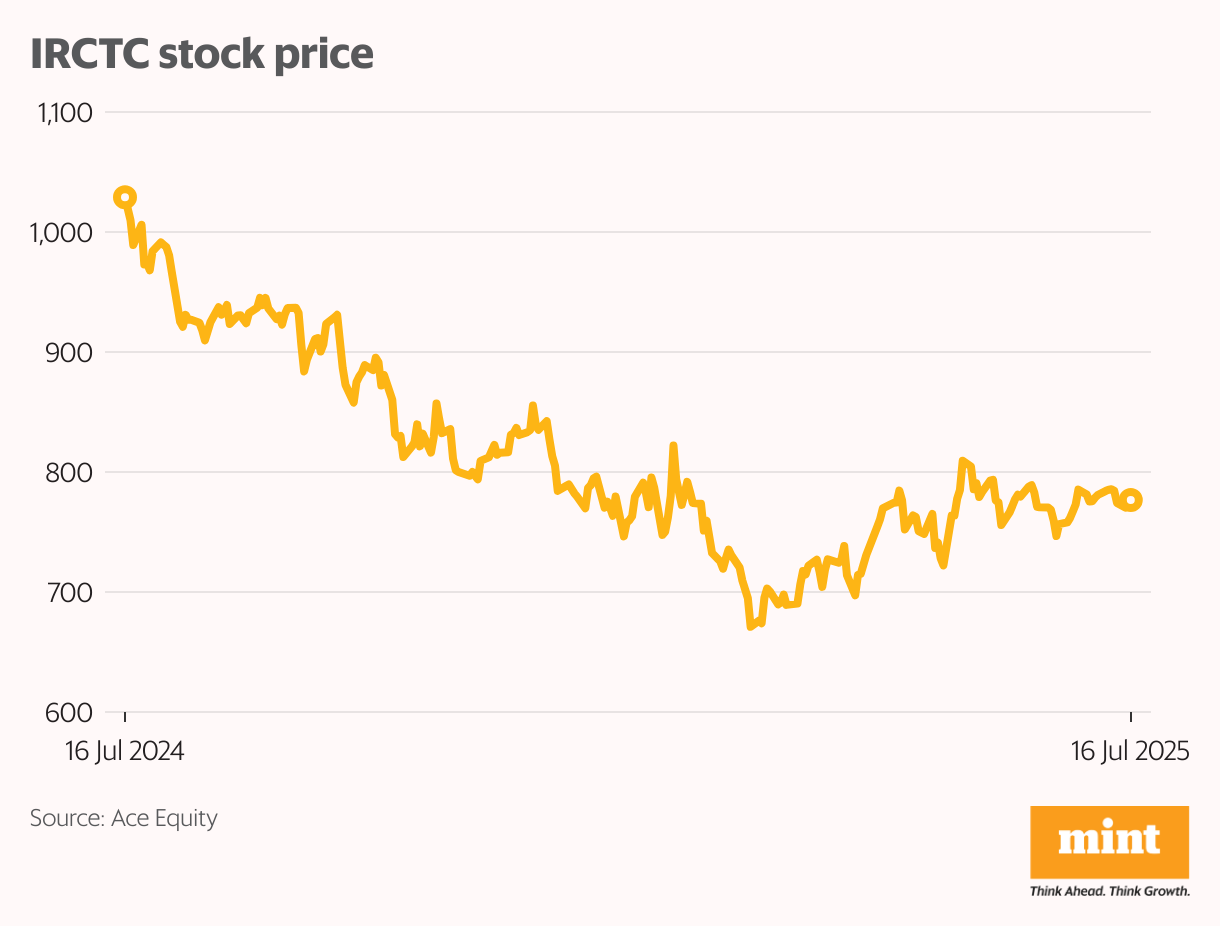This screenshot has width=1220, height=926.
Task: Click the last peak above 800 near chart end
Action: 962,461
